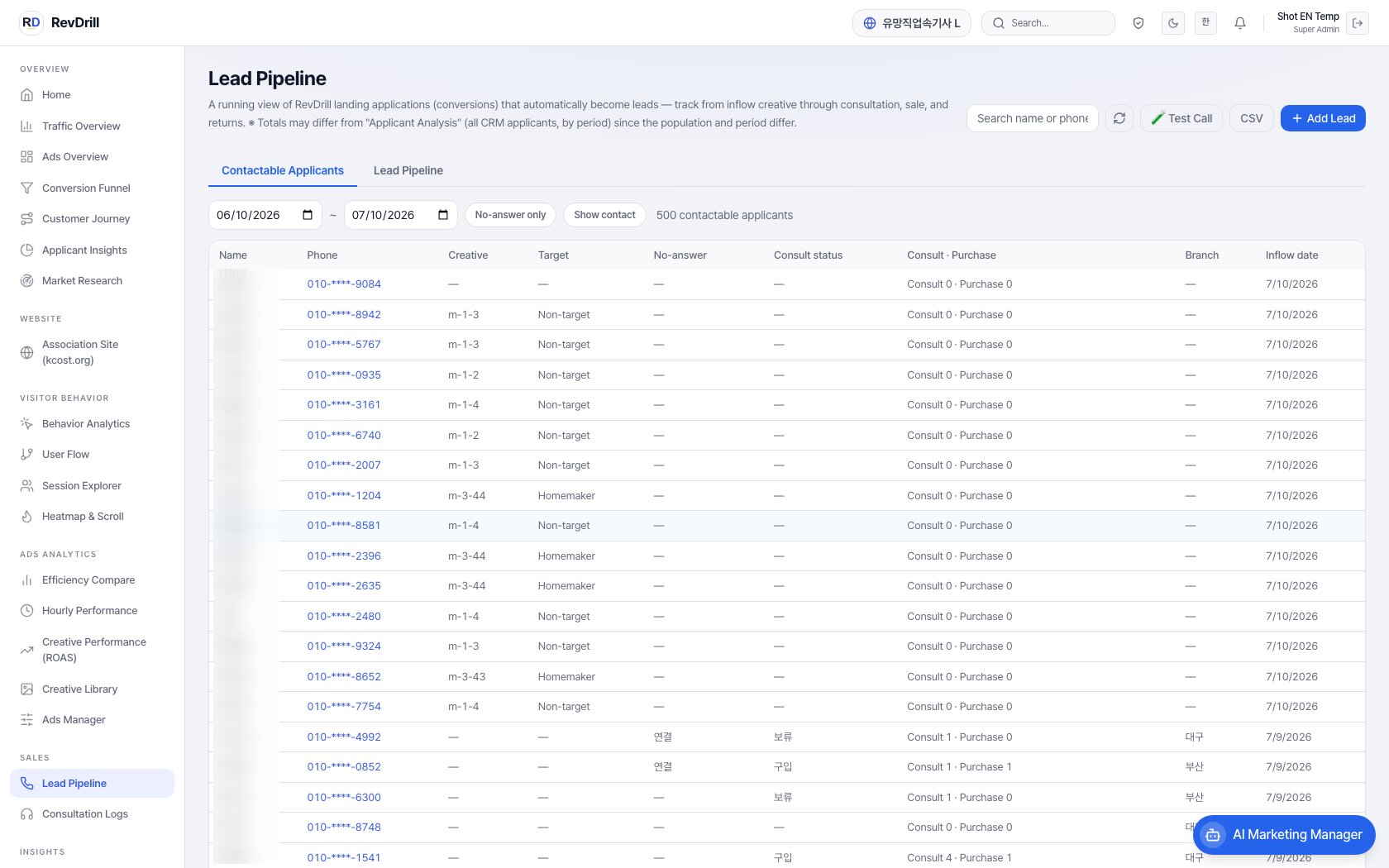Export with the CSV button
1389x868 pixels.
[x=1252, y=118]
